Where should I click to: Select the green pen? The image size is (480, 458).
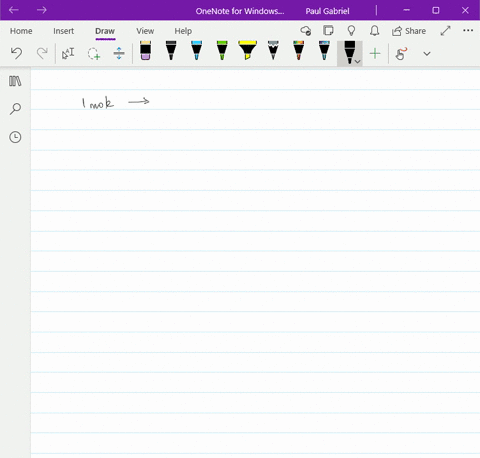click(222, 51)
